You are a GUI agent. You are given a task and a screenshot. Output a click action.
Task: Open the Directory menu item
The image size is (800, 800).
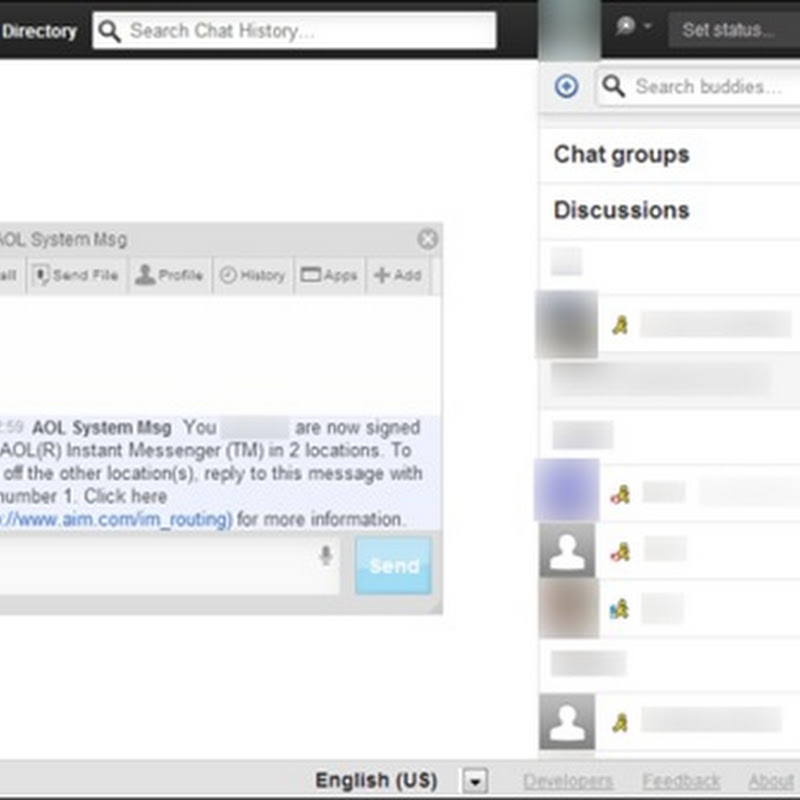tap(39, 31)
